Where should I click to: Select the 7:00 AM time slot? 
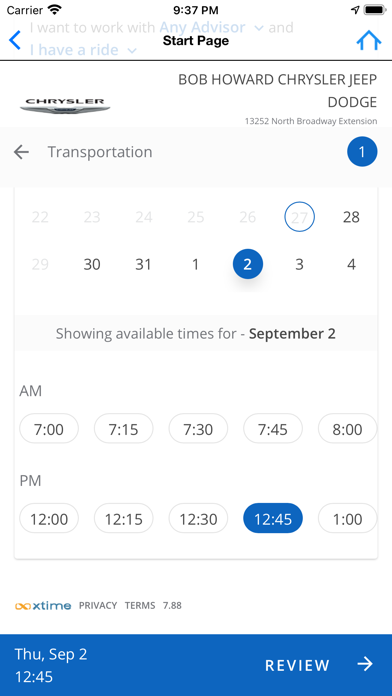click(49, 429)
